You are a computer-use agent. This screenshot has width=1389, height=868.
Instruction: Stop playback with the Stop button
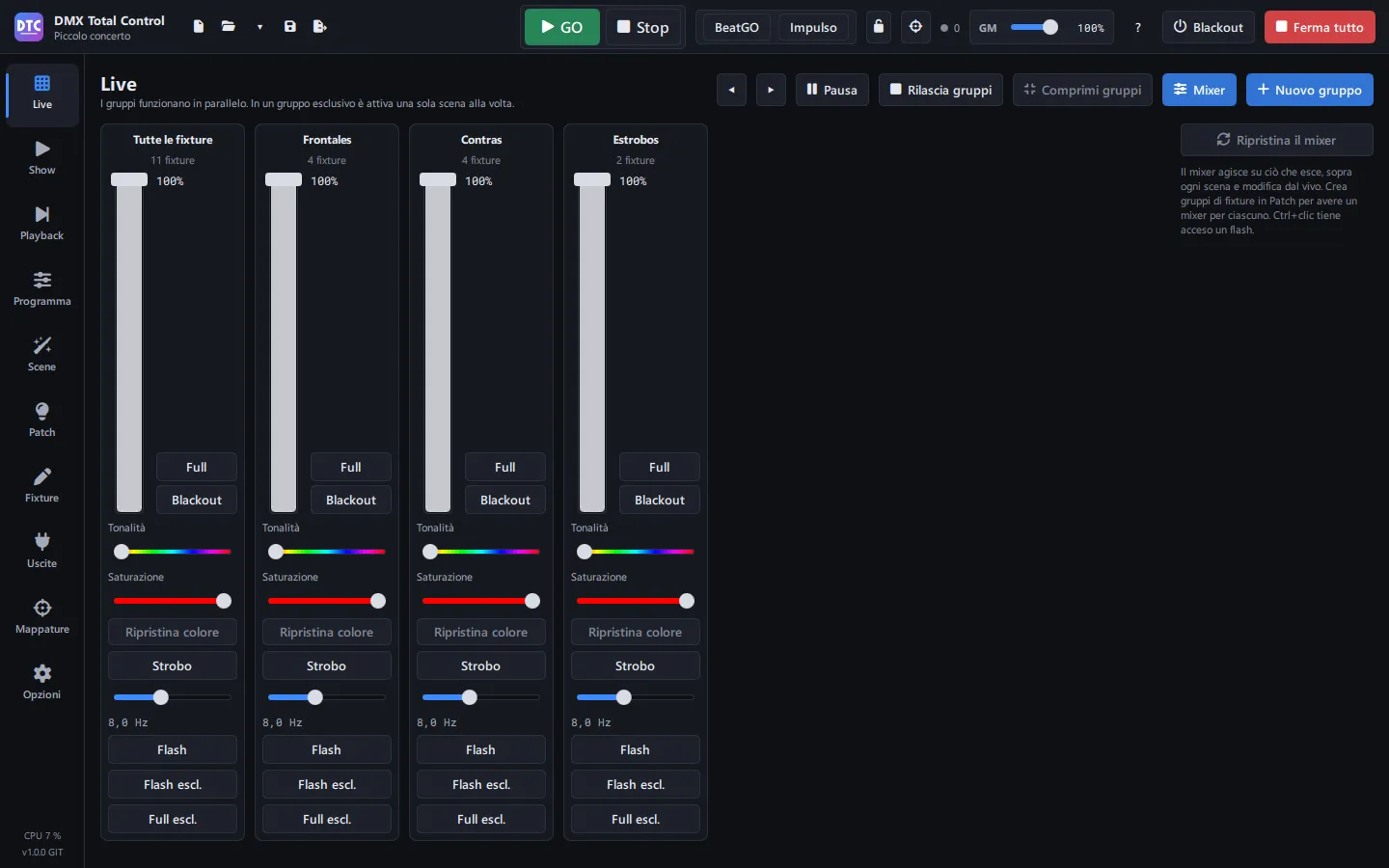click(643, 27)
